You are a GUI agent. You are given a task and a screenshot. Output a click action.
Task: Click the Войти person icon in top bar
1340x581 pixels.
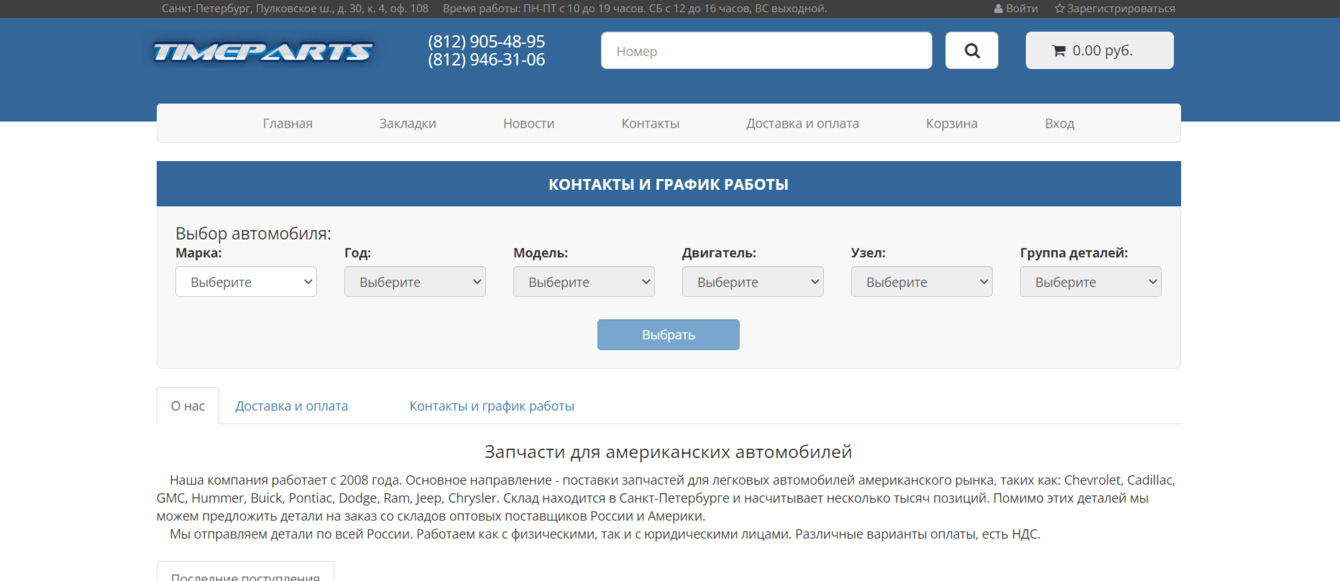tap(1000, 8)
